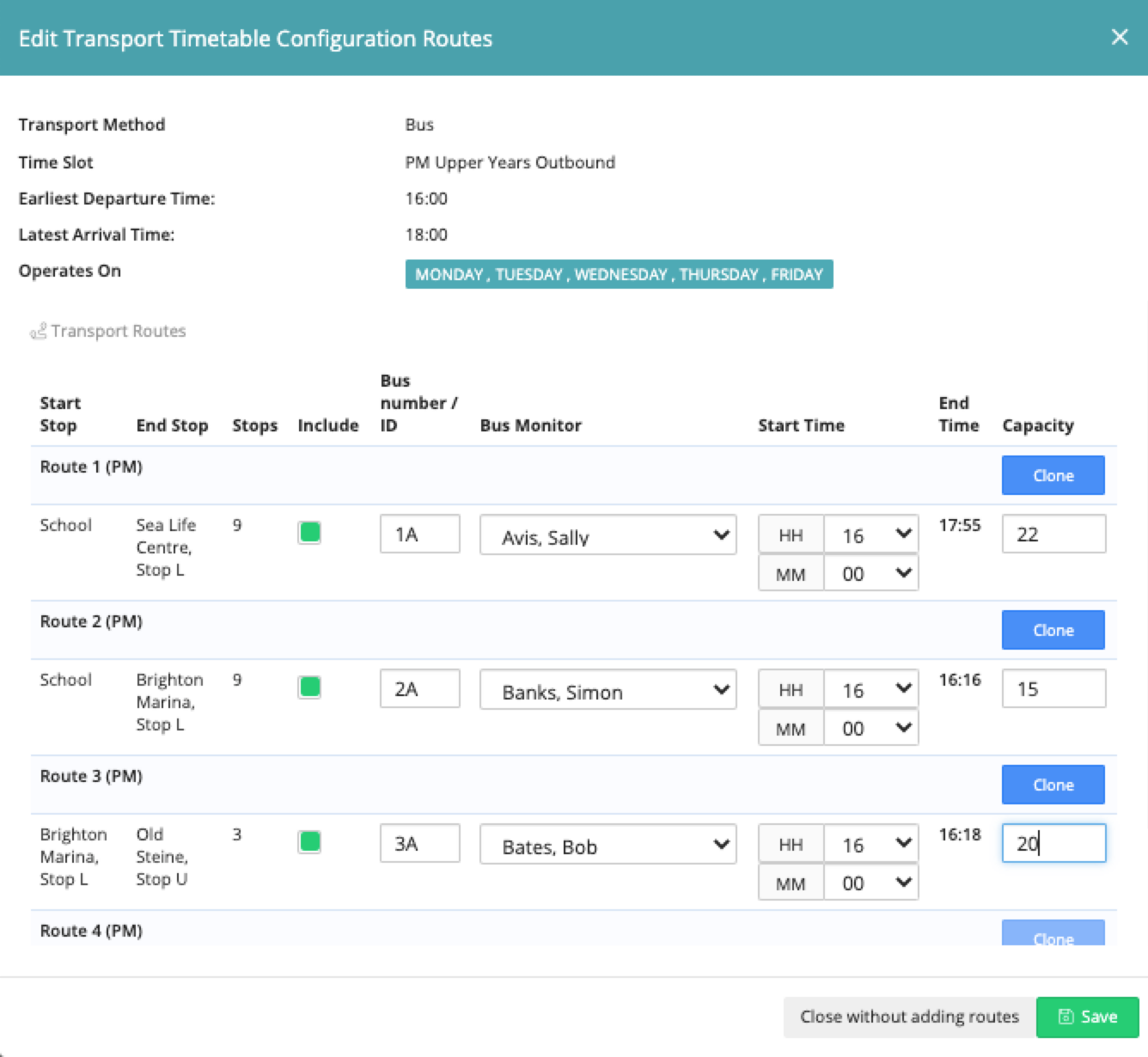Click Route 2 start stop School

pyautogui.click(x=65, y=680)
